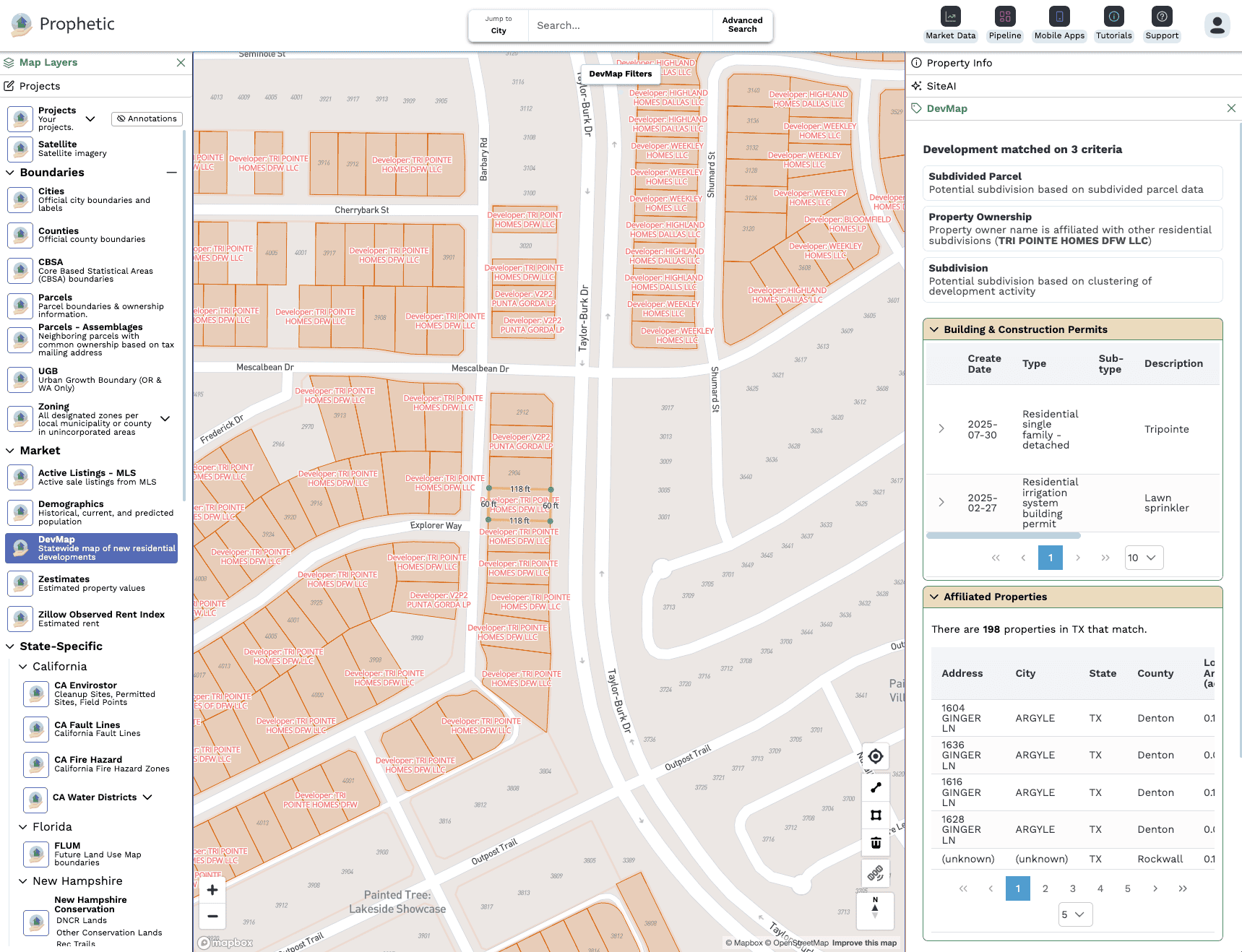Click the locate-me target icon on map
Image resolution: width=1242 pixels, height=952 pixels.
(876, 756)
